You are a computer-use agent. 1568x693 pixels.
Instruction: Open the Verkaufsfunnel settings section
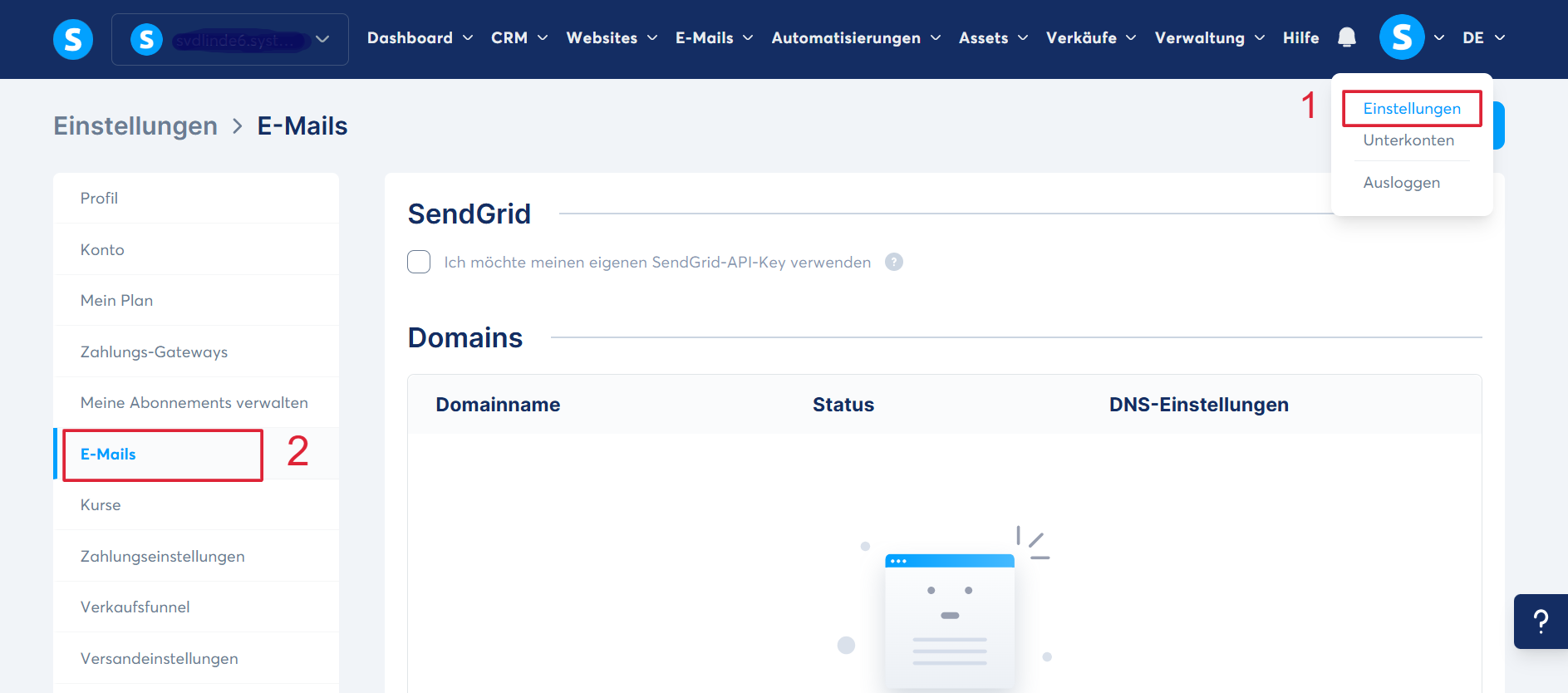196,607
